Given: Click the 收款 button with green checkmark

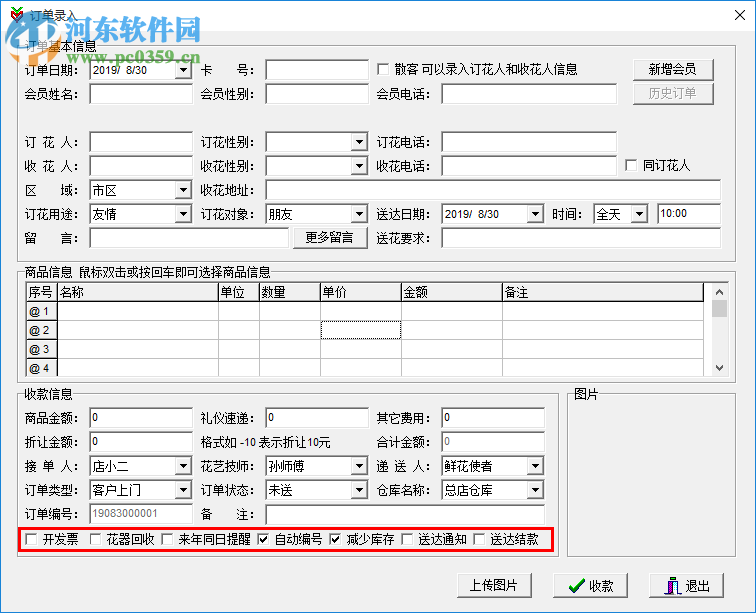Looking at the screenshot, I should point(591,586).
